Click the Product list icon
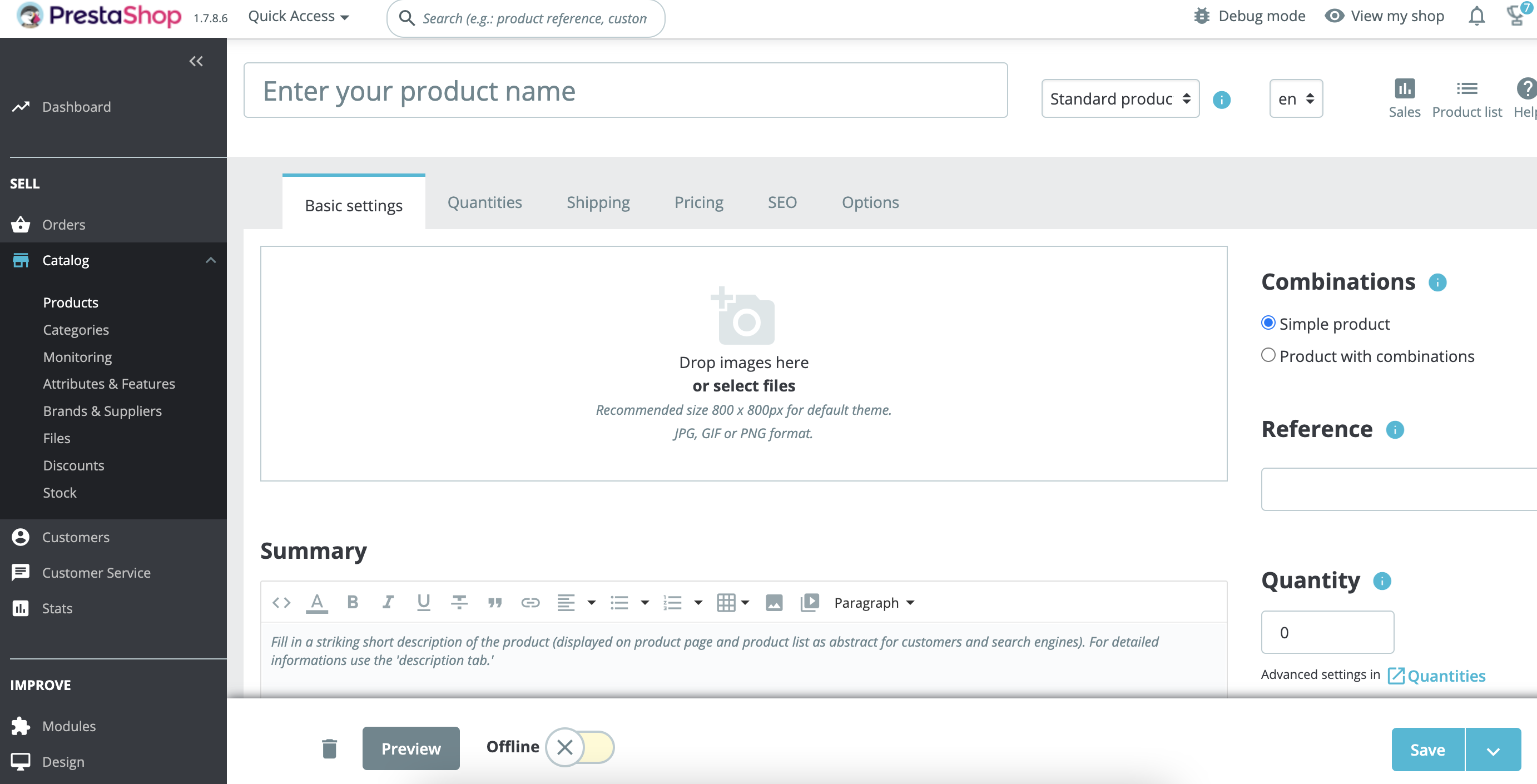The image size is (1537, 784). (x=1468, y=97)
